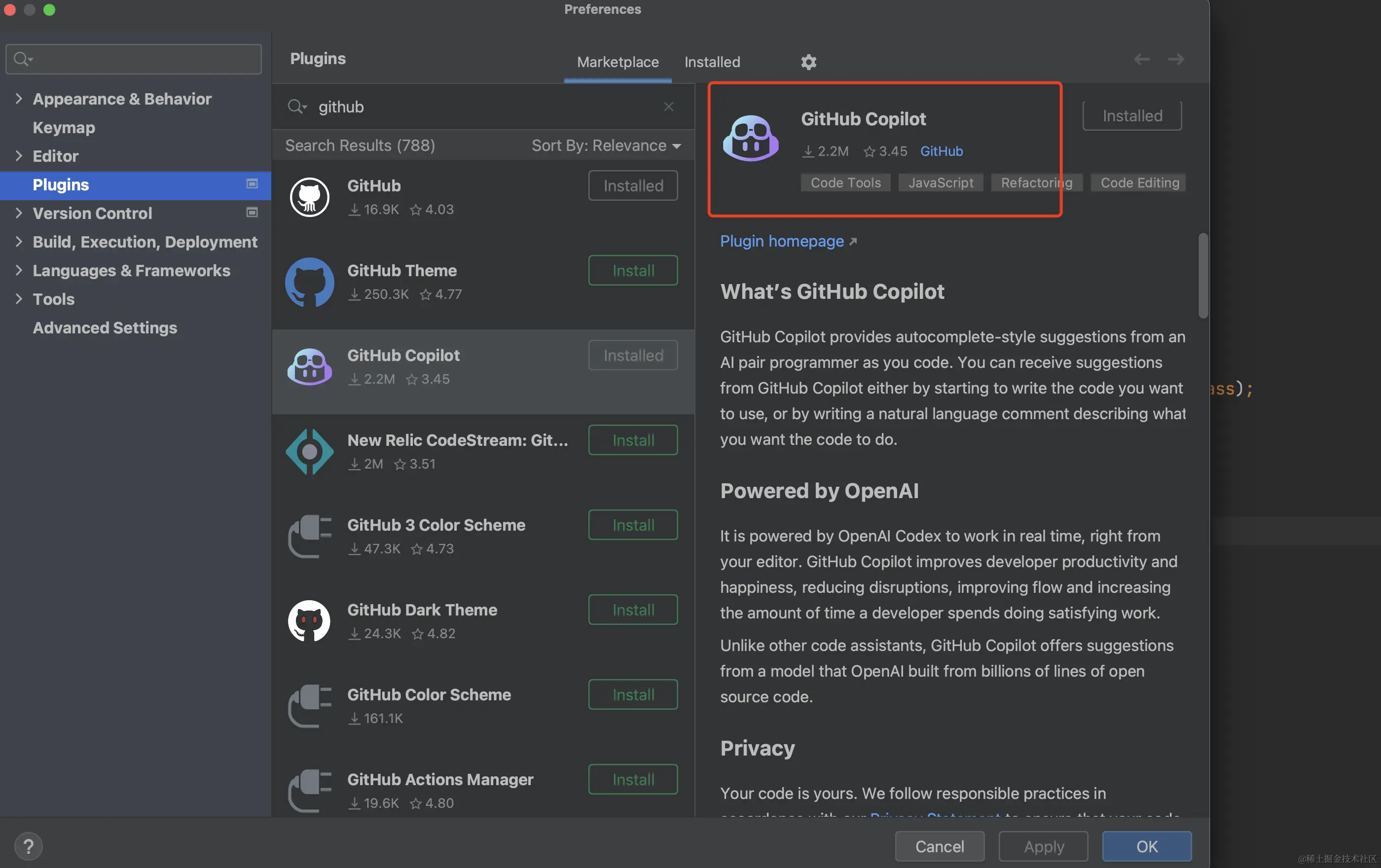Click the back navigation arrow
Screen dimensions: 1381x868
(1141, 59)
